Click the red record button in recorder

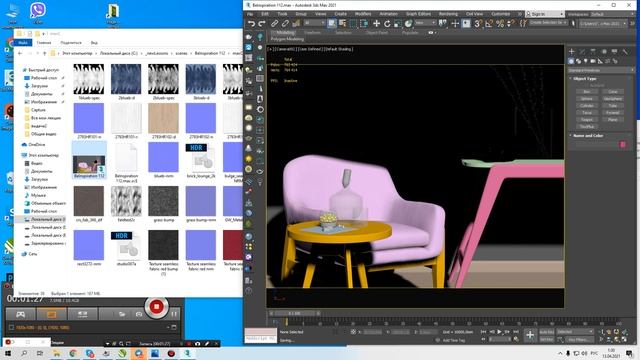point(156,307)
